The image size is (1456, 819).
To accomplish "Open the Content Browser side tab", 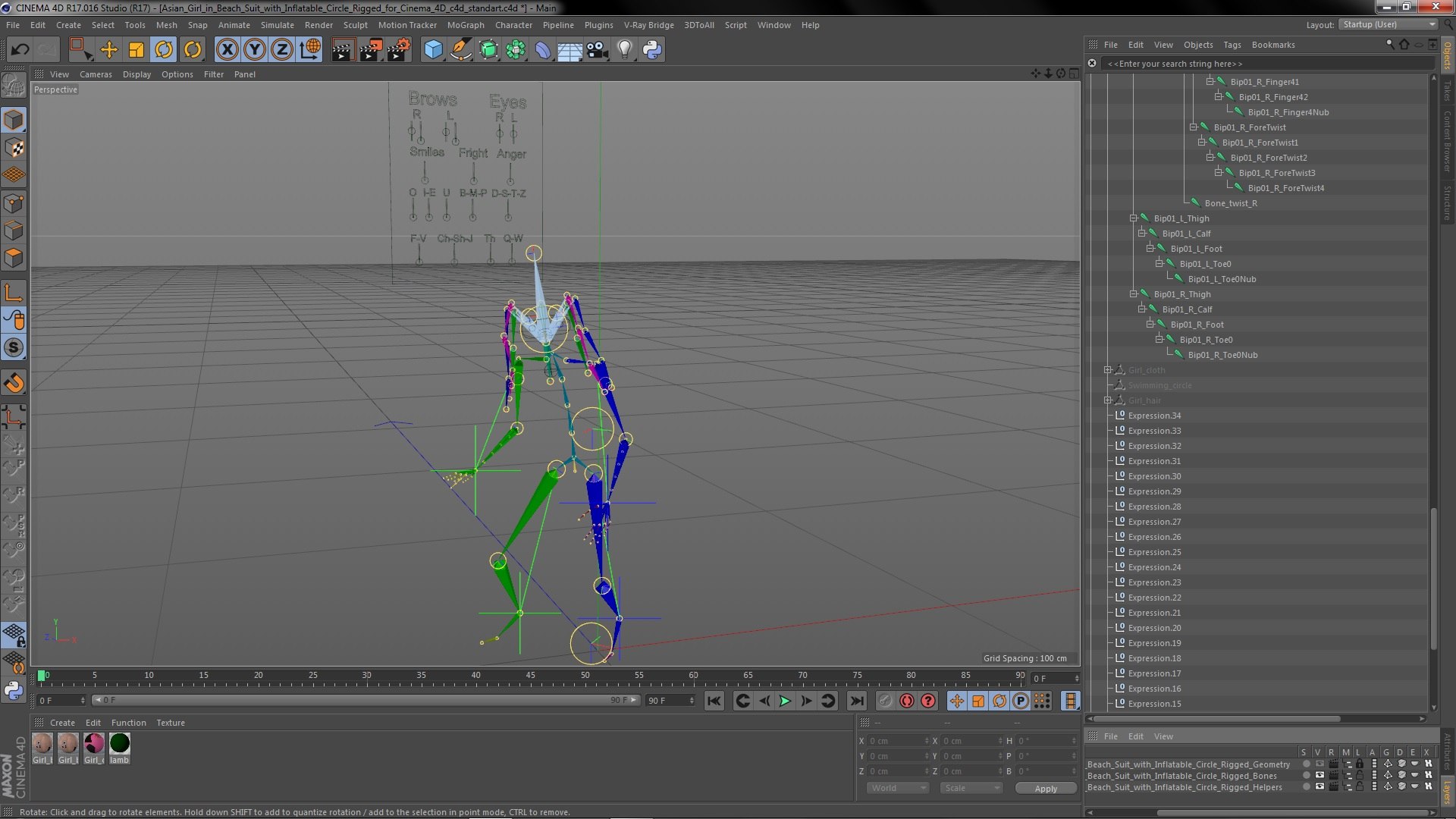I will (x=1448, y=141).
